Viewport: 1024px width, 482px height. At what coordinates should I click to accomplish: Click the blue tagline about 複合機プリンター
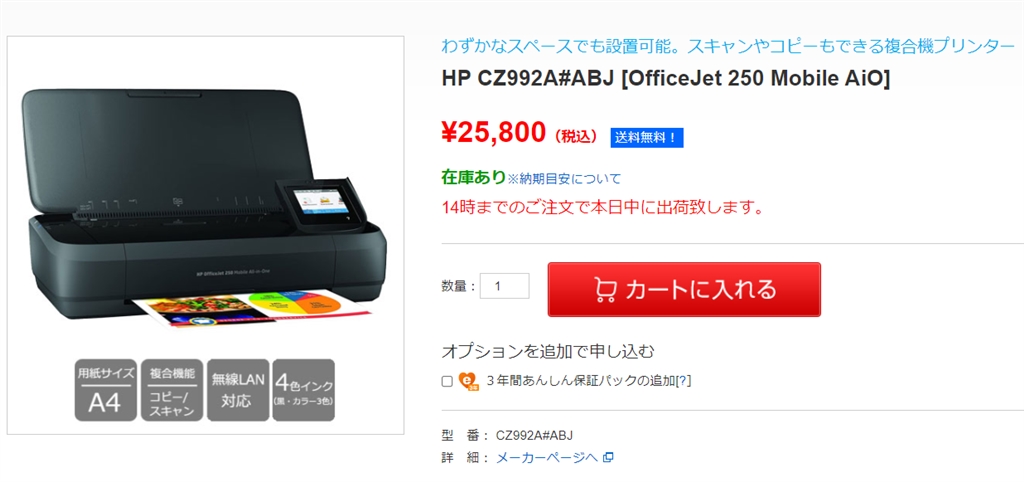[729, 46]
